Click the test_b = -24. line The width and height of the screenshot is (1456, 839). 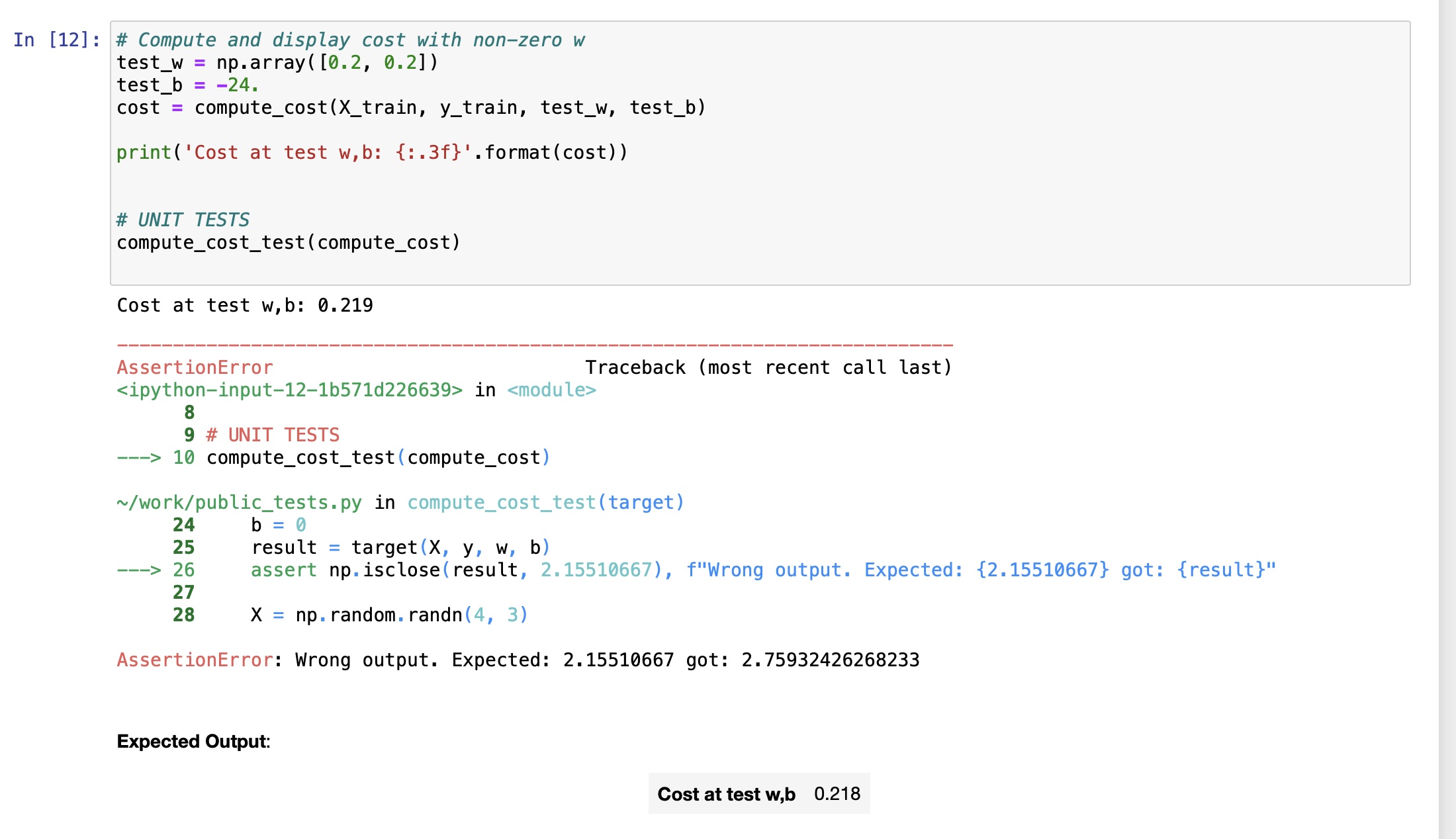pos(187,85)
